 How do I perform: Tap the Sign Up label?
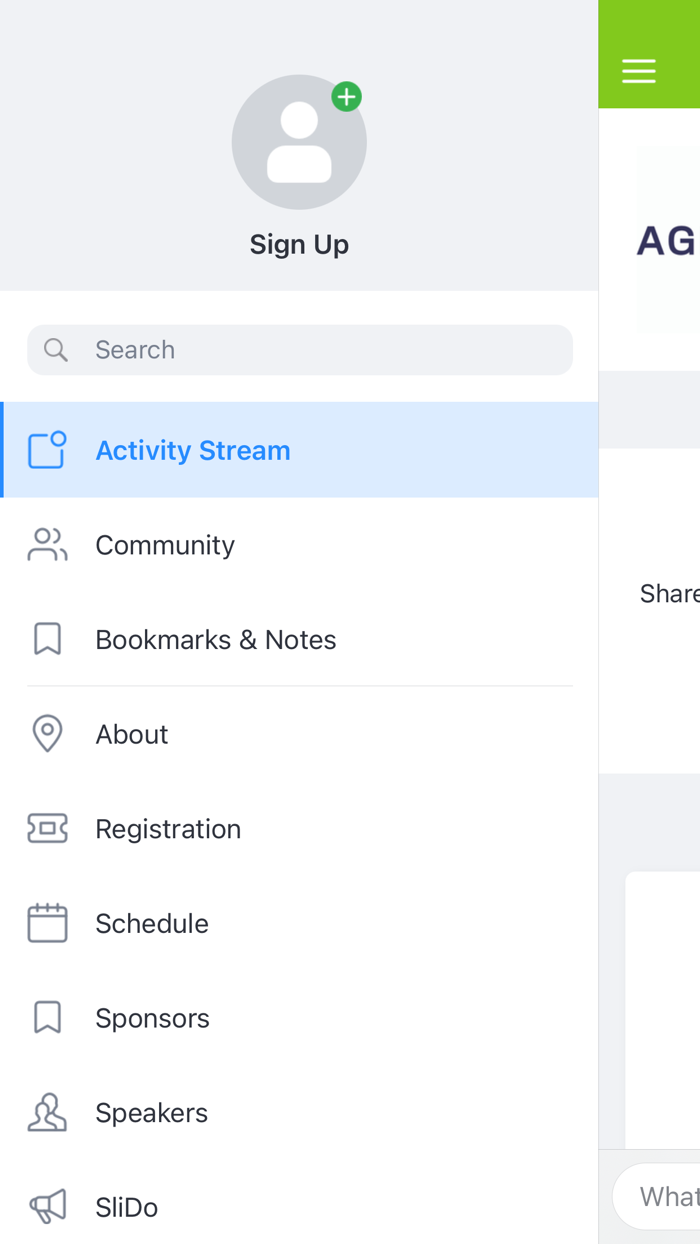pos(299,244)
